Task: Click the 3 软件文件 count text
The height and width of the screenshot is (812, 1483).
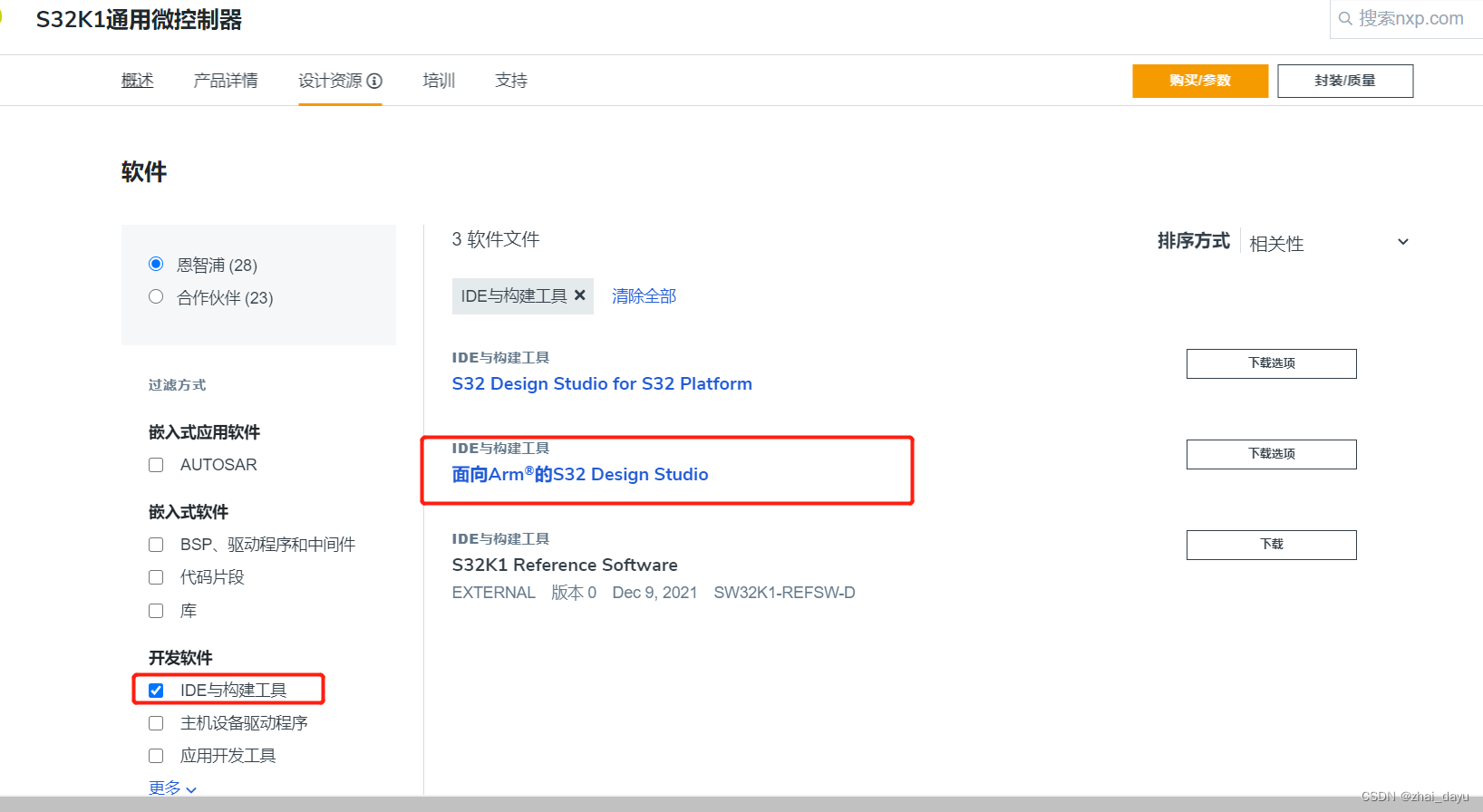Action: pyautogui.click(x=496, y=239)
